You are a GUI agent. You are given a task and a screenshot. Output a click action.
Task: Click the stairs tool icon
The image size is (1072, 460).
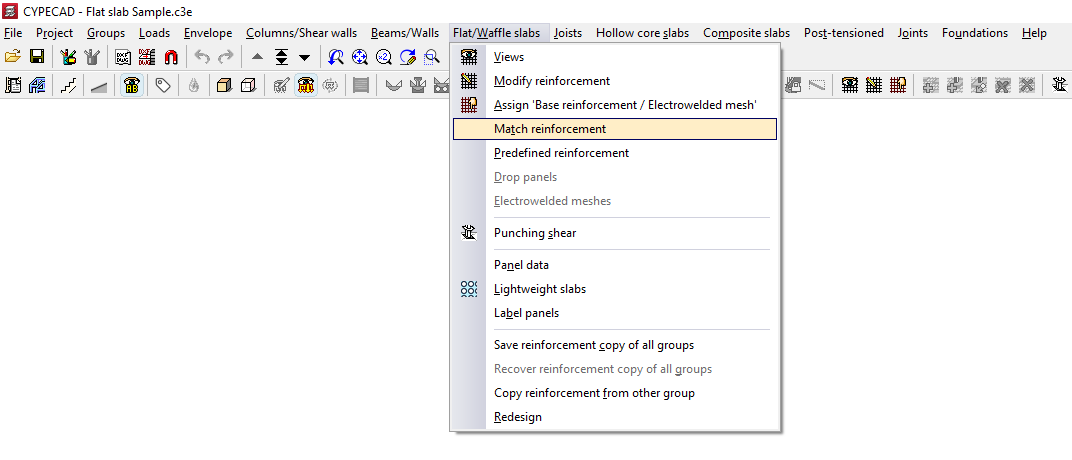click(x=68, y=85)
